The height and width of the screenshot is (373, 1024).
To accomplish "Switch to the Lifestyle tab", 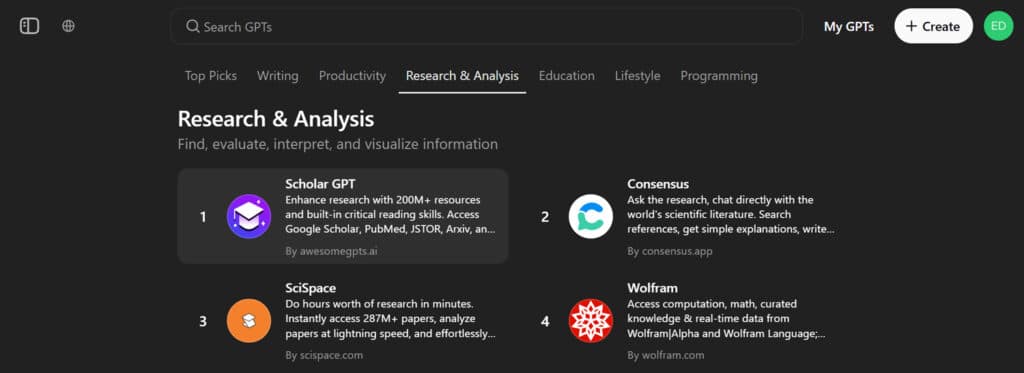I will coord(637,76).
